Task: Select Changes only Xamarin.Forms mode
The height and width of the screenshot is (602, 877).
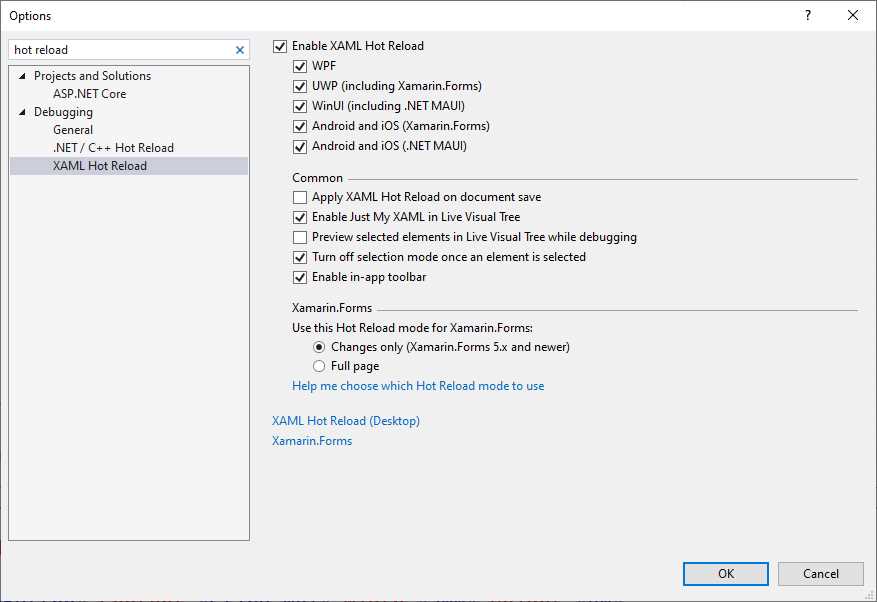Action: [x=319, y=346]
